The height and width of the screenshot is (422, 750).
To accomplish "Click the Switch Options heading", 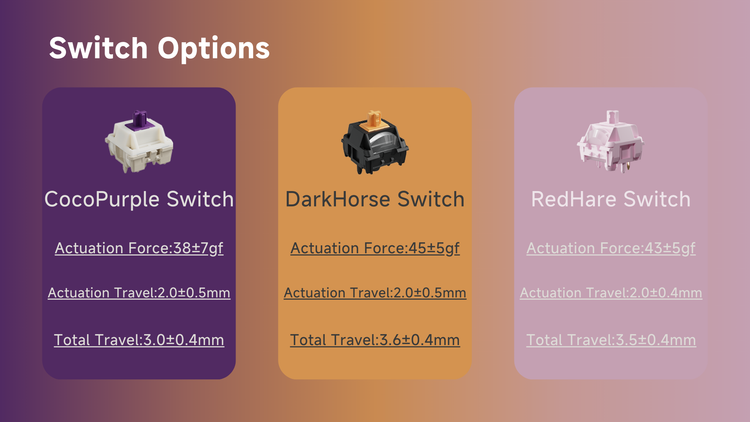I will pyautogui.click(x=159, y=48).
